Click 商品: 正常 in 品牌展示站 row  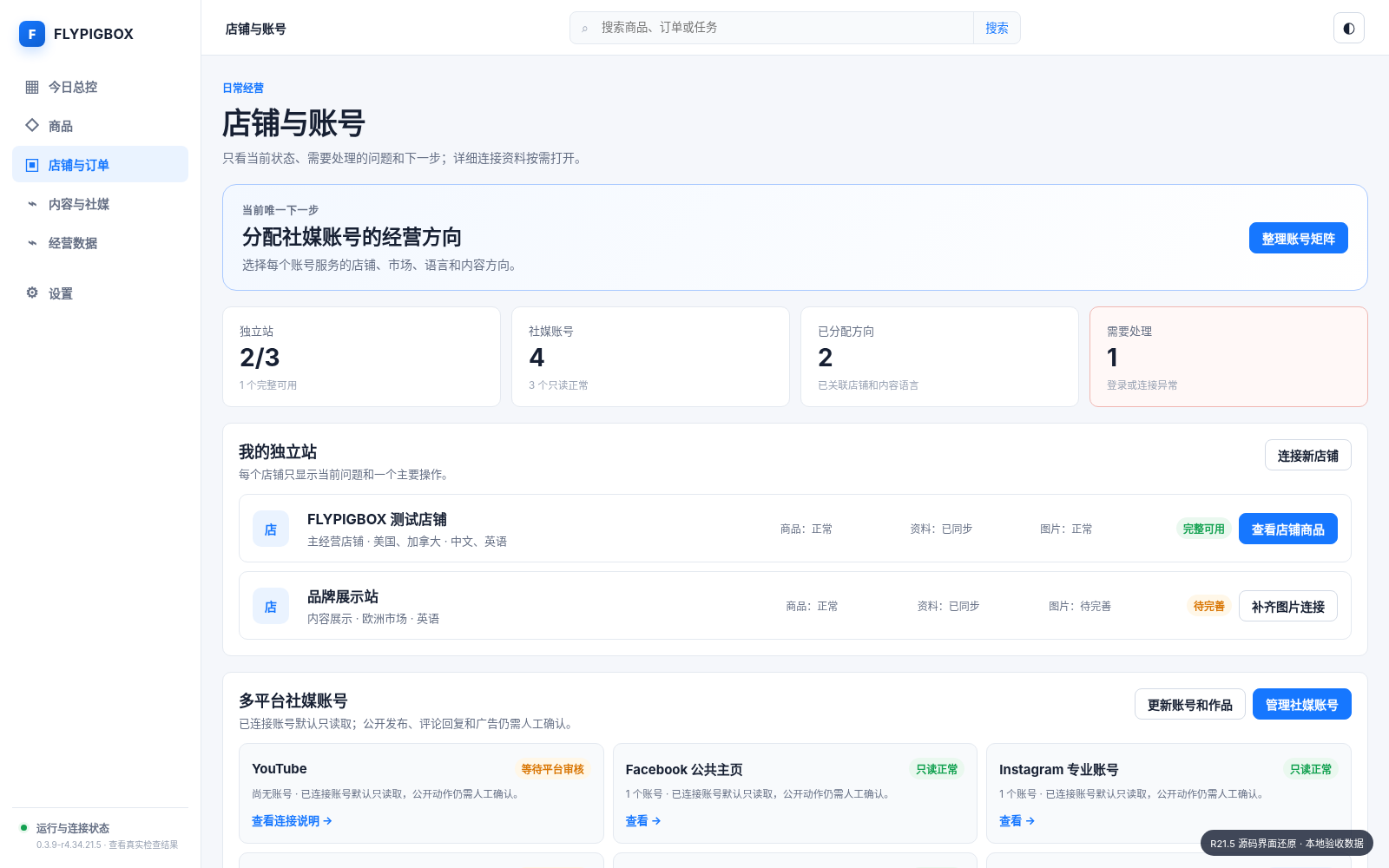click(812, 606)
